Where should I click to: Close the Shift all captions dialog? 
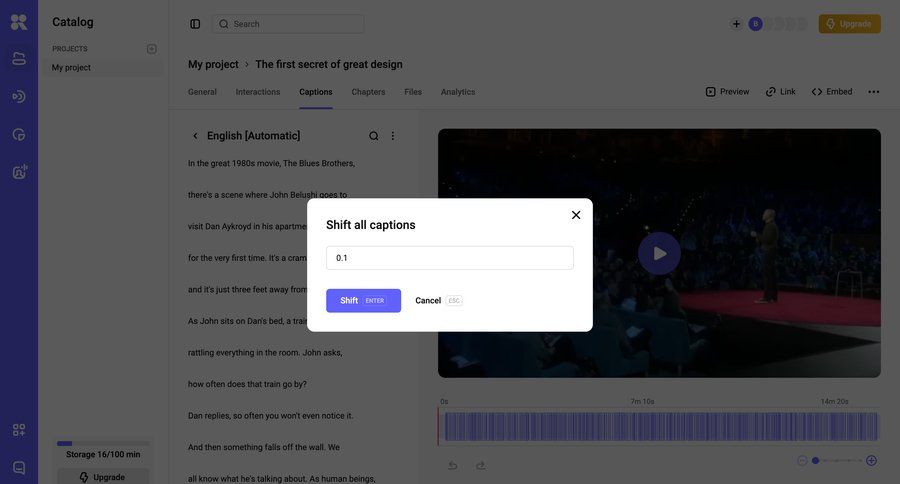(x=576, y=215)
